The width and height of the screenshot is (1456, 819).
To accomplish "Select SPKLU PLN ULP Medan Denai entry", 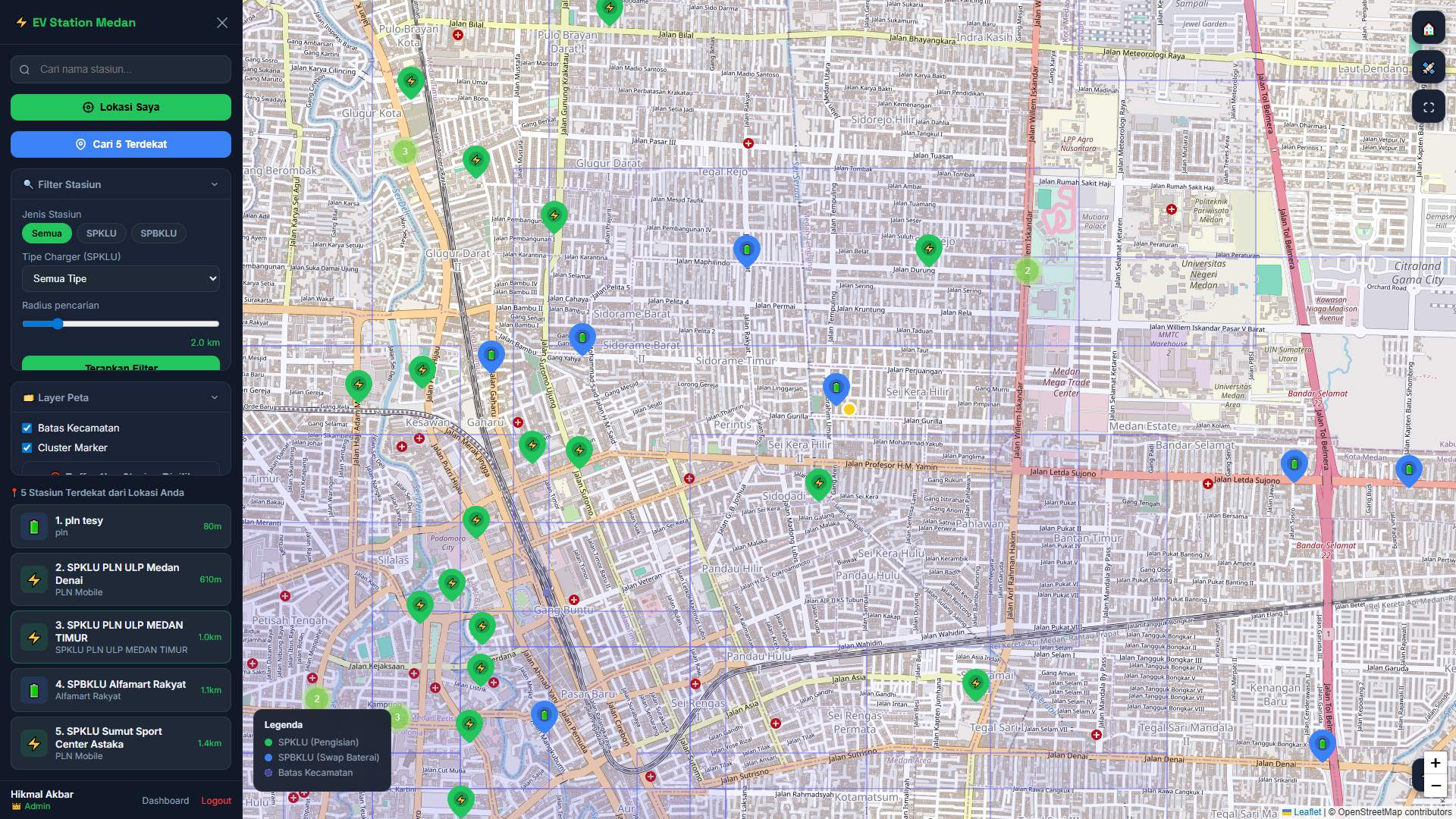I will pyautogui.click(x=121, y=579).
